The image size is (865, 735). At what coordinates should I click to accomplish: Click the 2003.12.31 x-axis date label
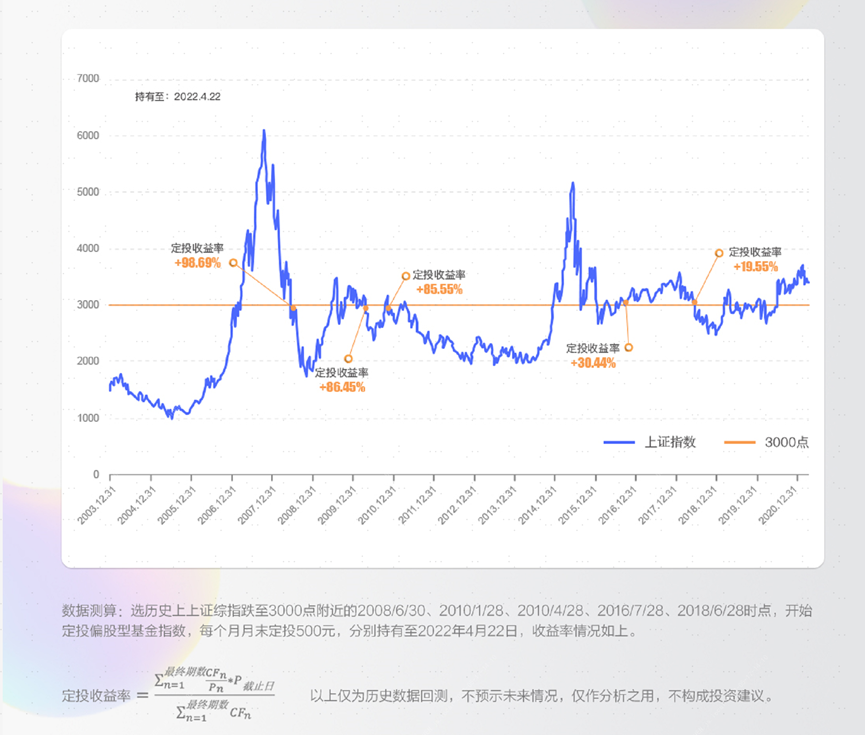pos(97,505)
